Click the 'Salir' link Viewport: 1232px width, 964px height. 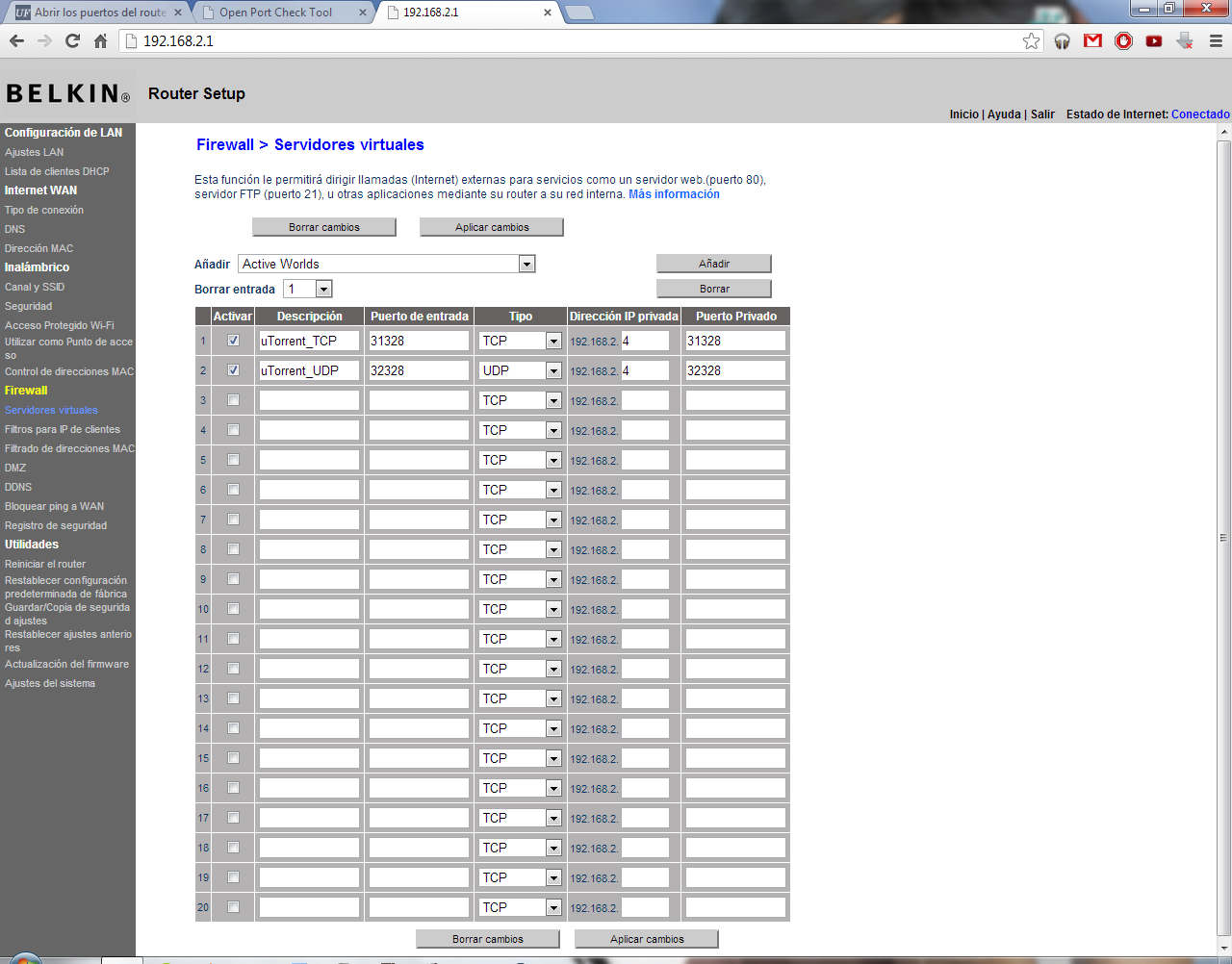[1042, 114]
